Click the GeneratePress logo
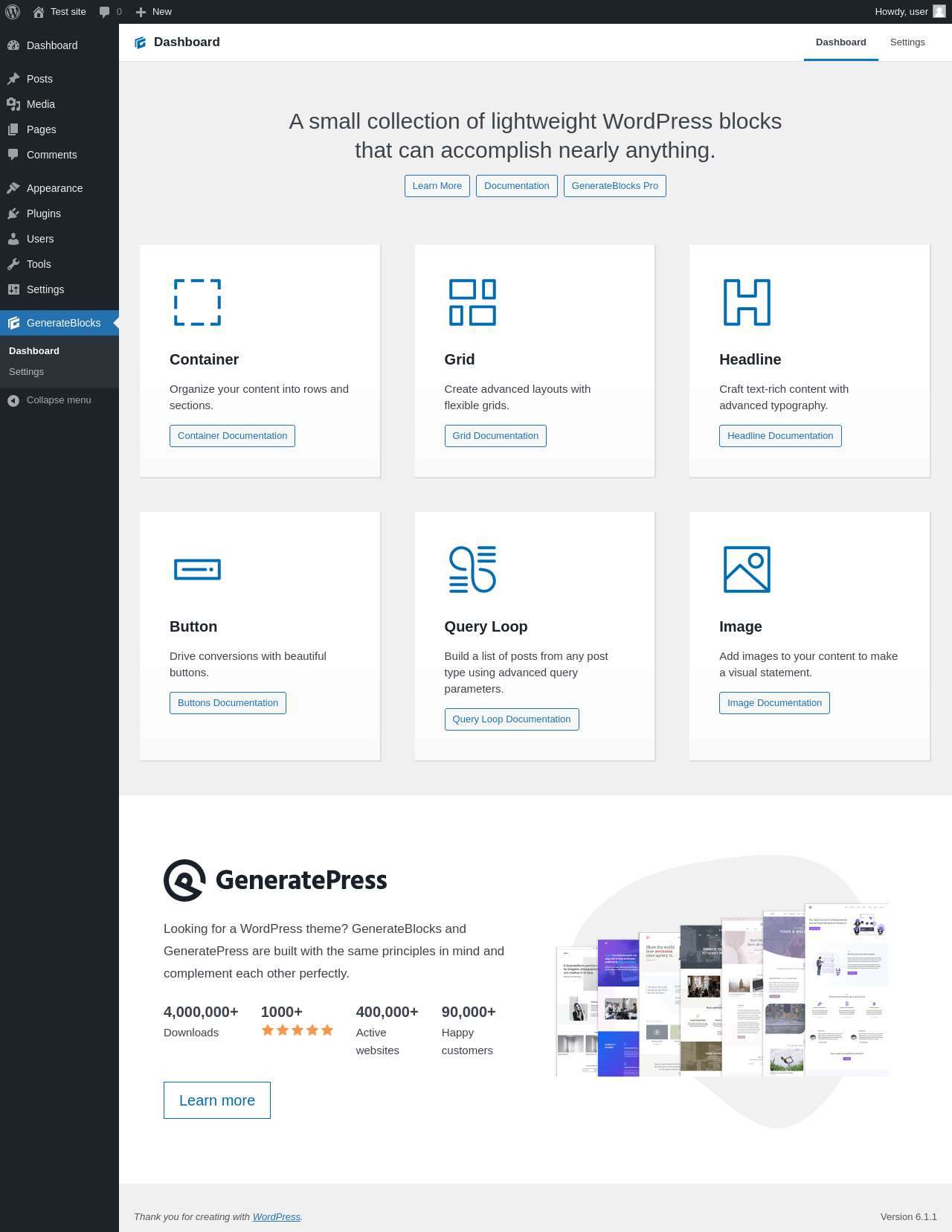The height and width of the screenshot is (1232, 952). (275, 880)
